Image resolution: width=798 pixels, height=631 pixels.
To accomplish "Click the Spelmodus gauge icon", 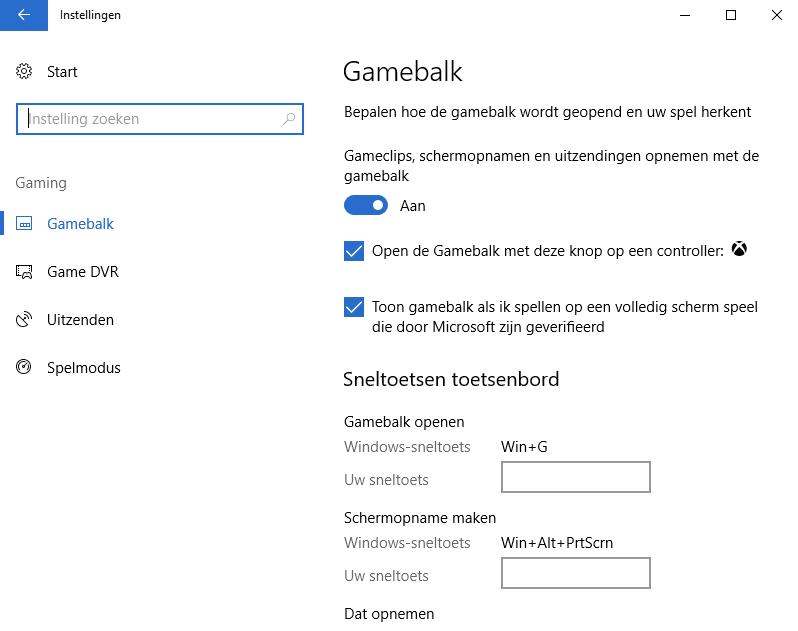I will [x=24, y=368].
